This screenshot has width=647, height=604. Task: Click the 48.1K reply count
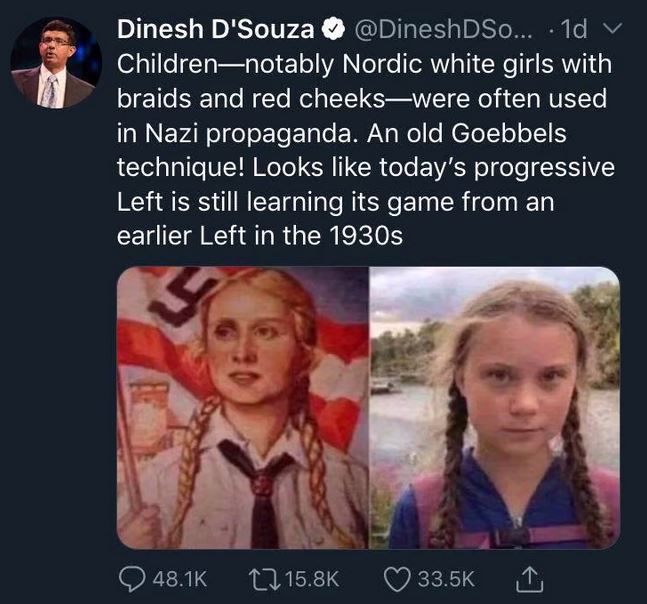pos(180,577)
